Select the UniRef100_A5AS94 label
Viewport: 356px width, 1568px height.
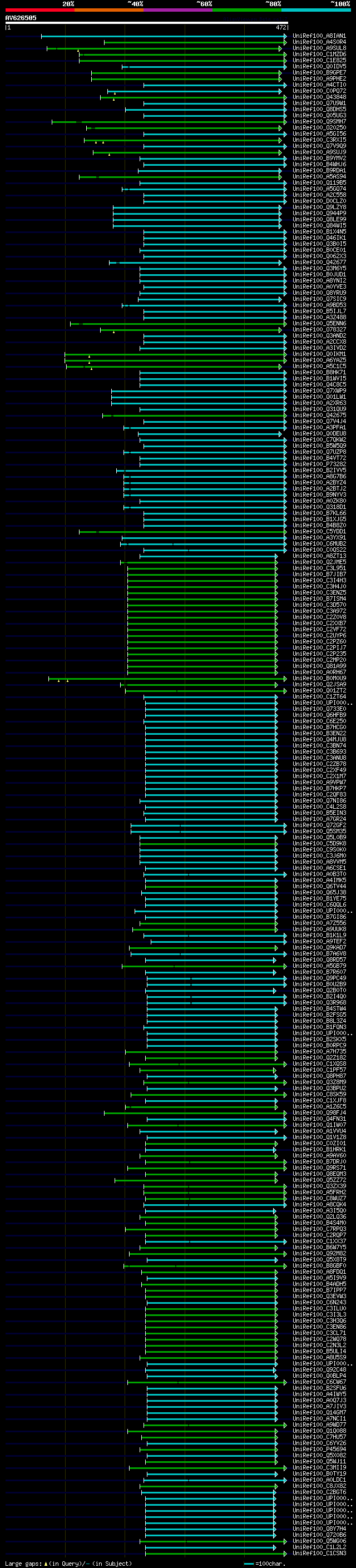319,177
